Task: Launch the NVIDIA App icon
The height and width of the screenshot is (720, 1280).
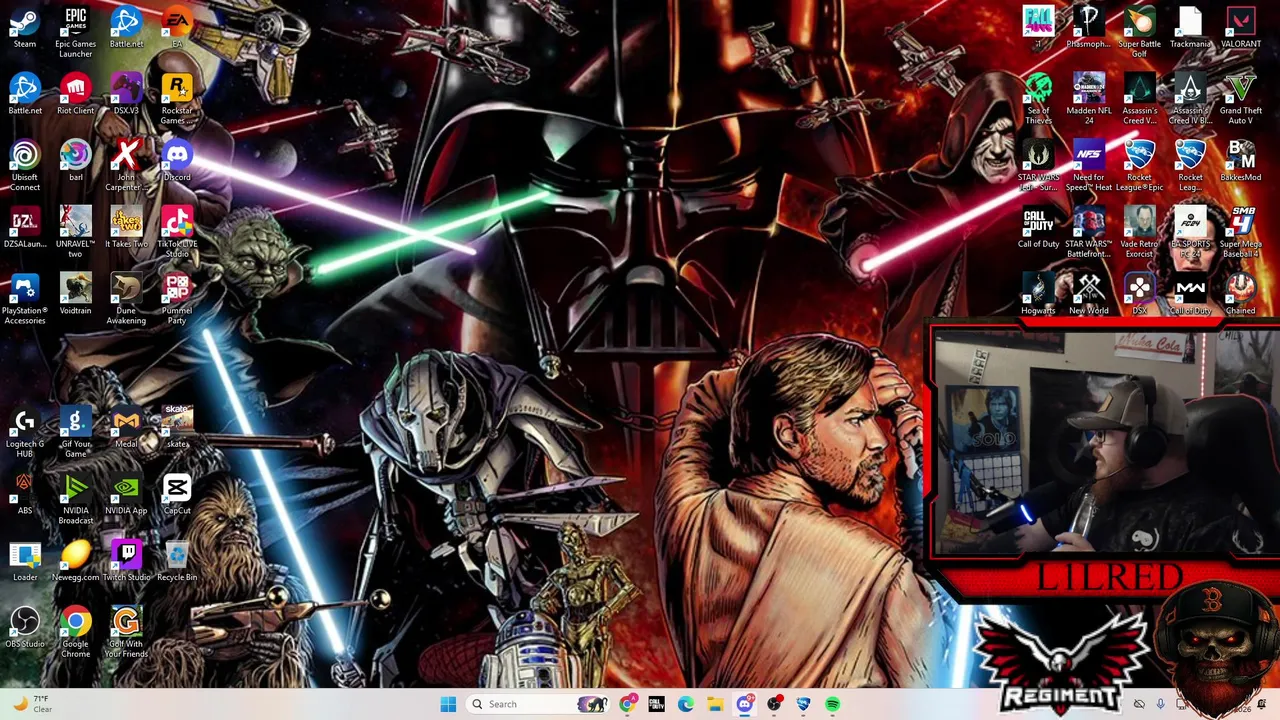Action: point(126,496)
